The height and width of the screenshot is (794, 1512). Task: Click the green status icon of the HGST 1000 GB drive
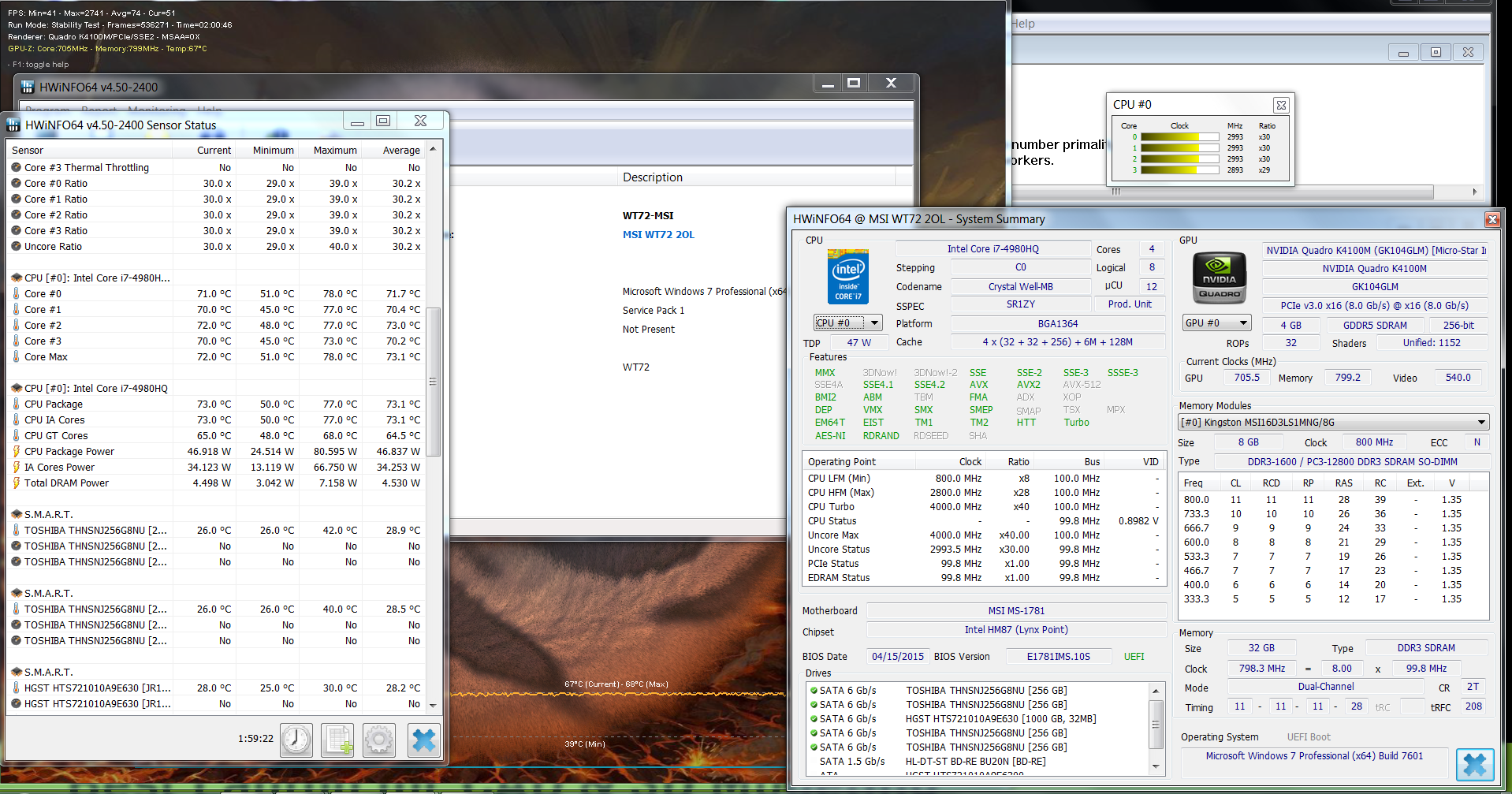[x=814, y=718]
